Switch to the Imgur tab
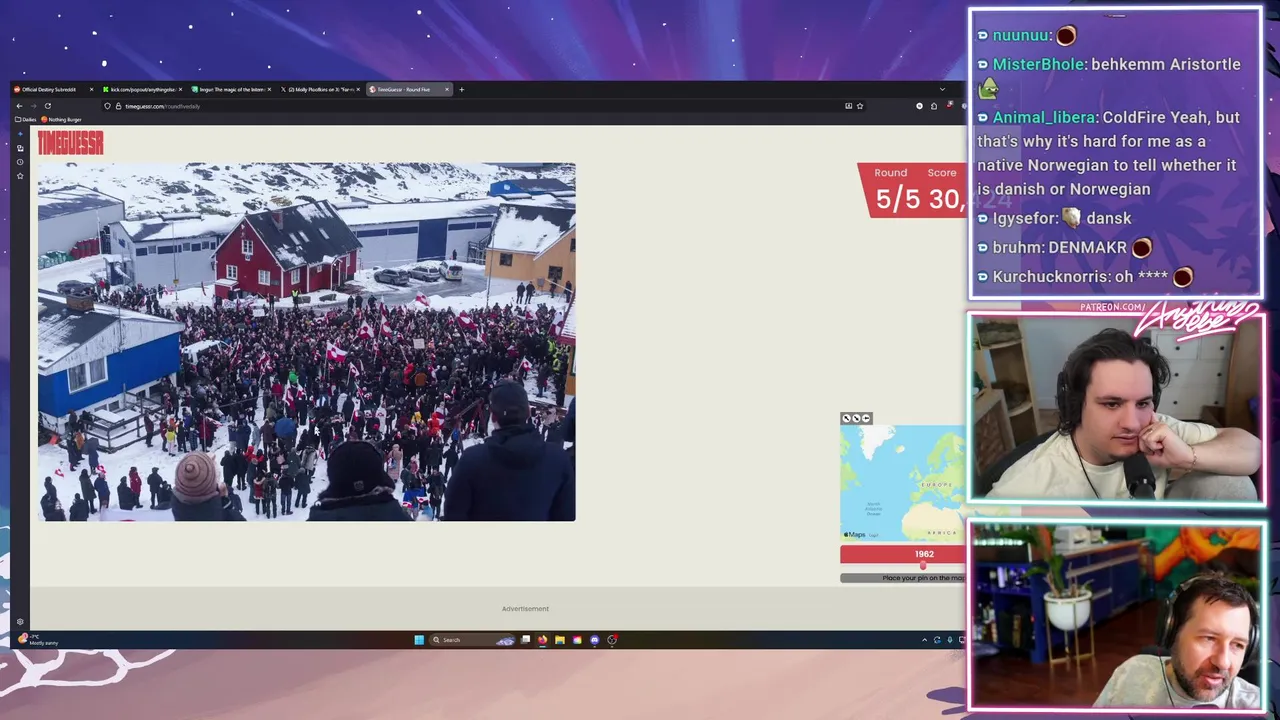Image resolution: width=1280 pixels, height=720 pixels. click(x=229, y=89)
